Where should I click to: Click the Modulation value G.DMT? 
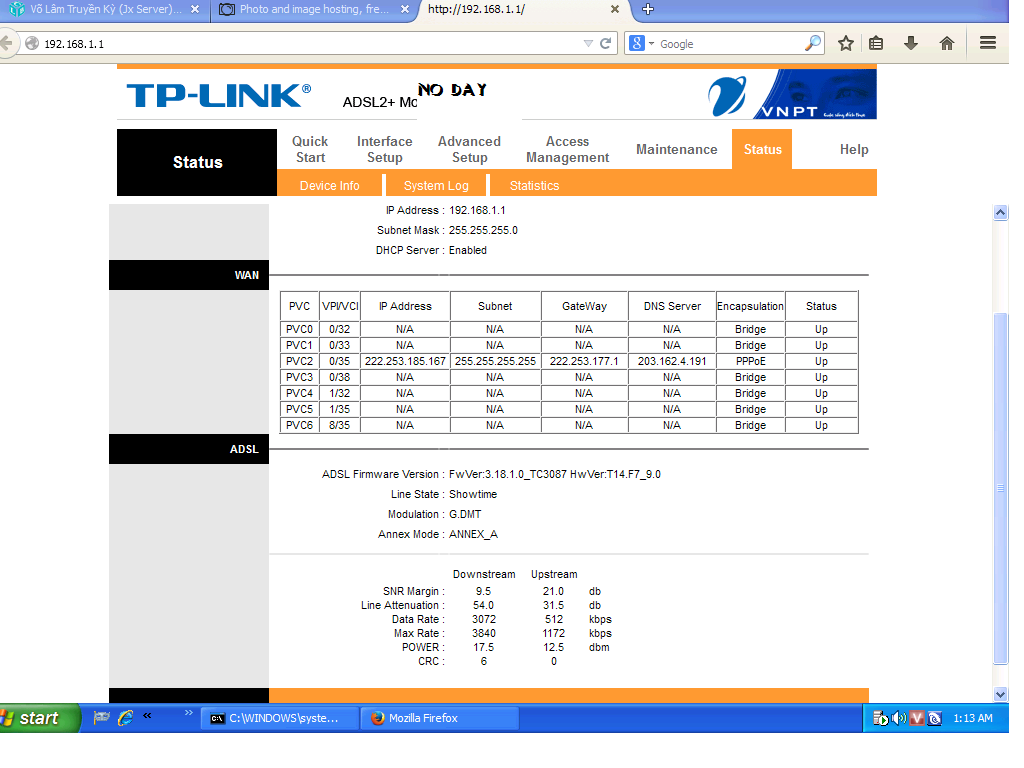click(465, 515)
